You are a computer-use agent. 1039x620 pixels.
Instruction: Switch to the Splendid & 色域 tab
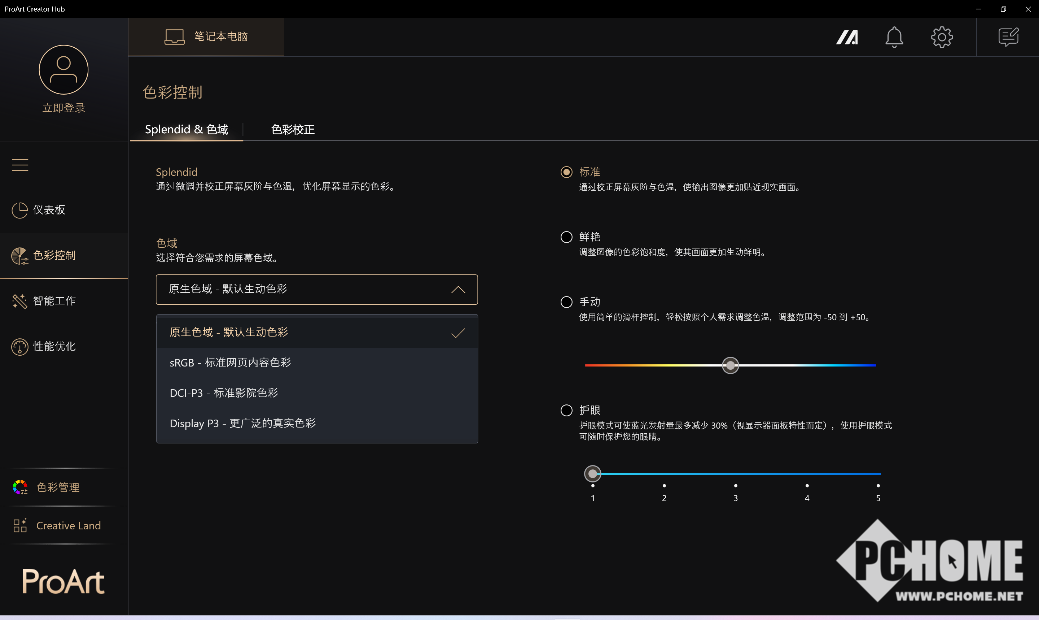(186, 129)
